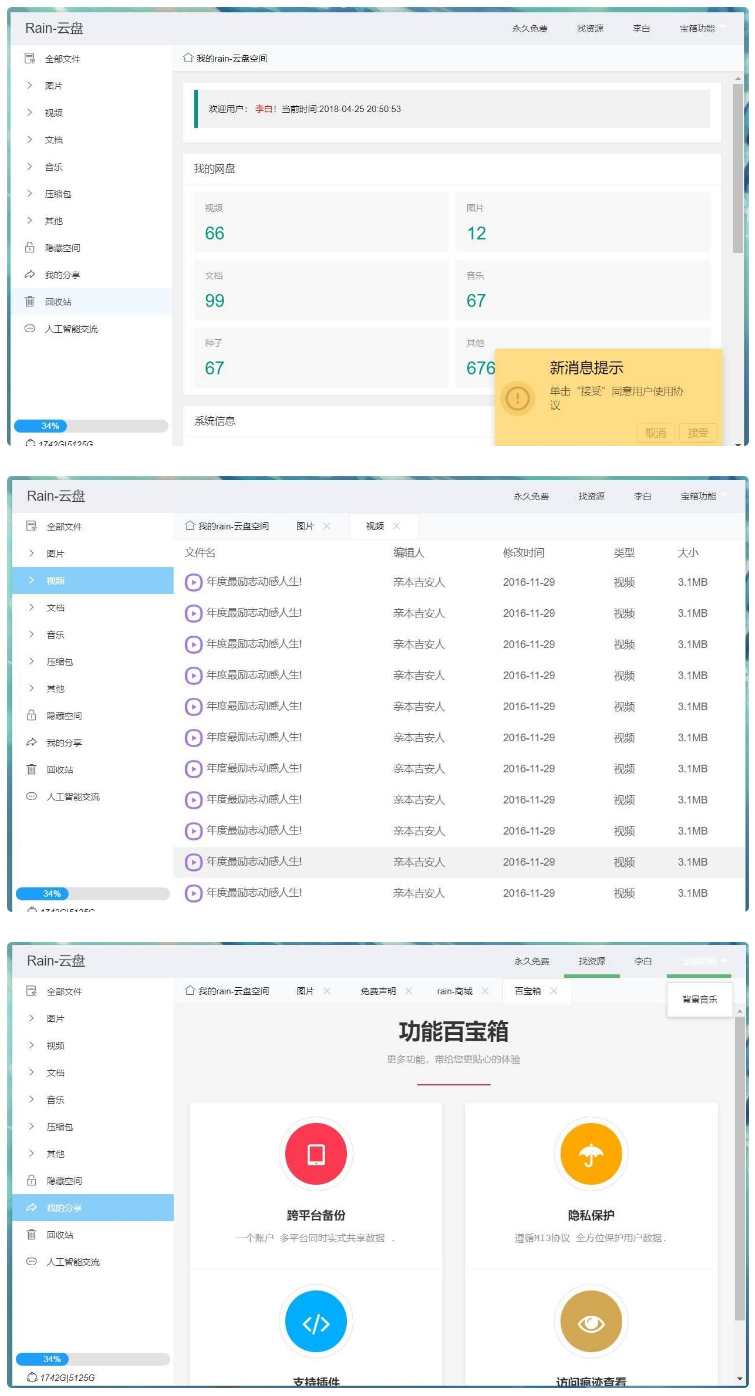Open the 文档 card showing 99
The image size is (755, 1396).
[320, 290]
